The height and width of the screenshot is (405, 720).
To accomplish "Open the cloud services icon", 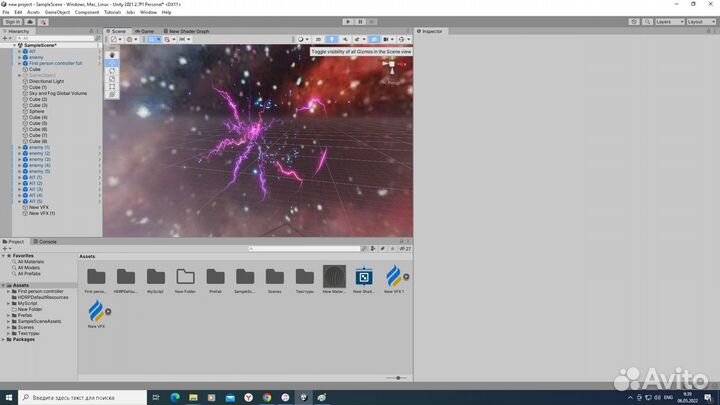I will click(x=30, y=22).
